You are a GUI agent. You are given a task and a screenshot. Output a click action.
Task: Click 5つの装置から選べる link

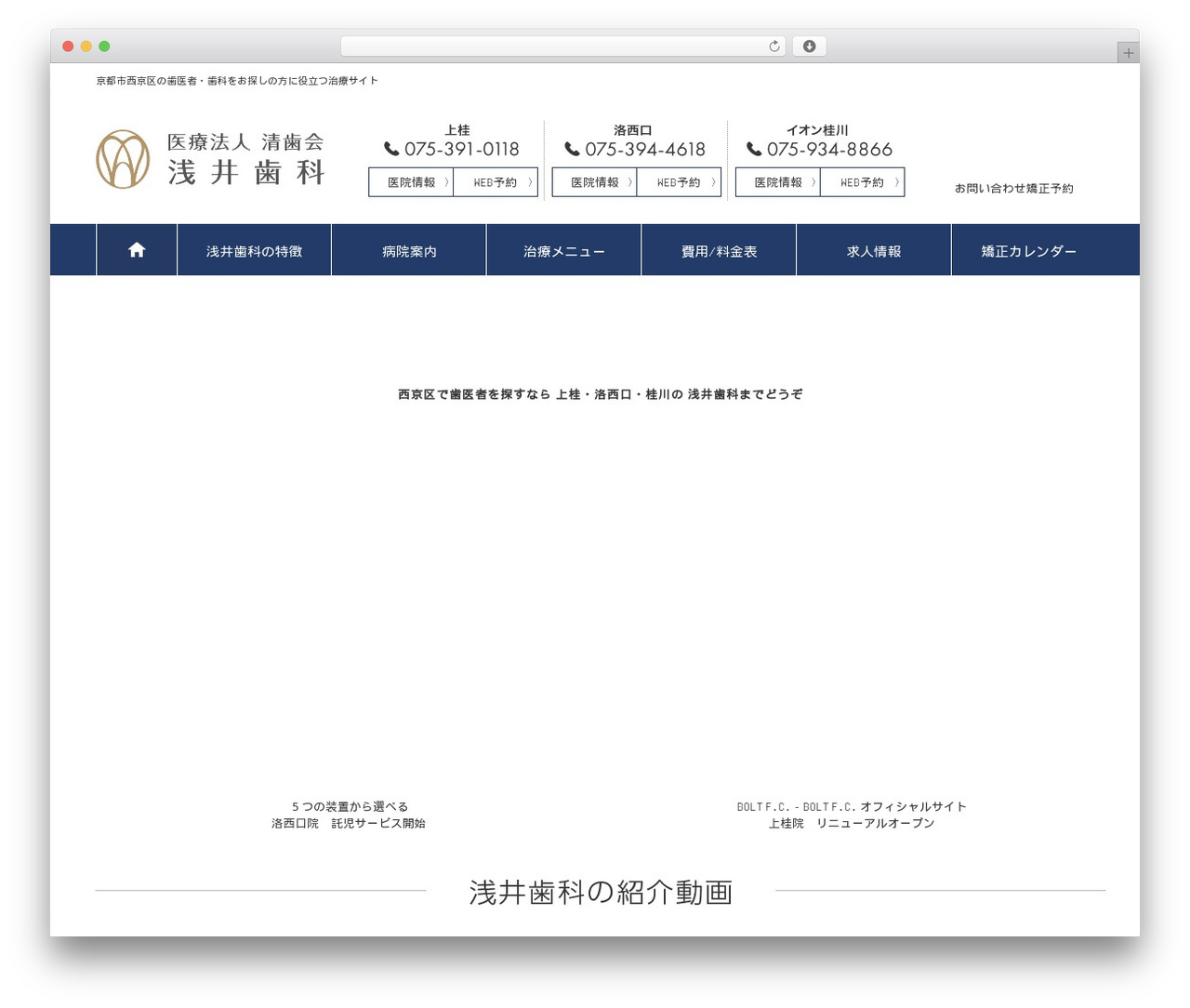350,806
